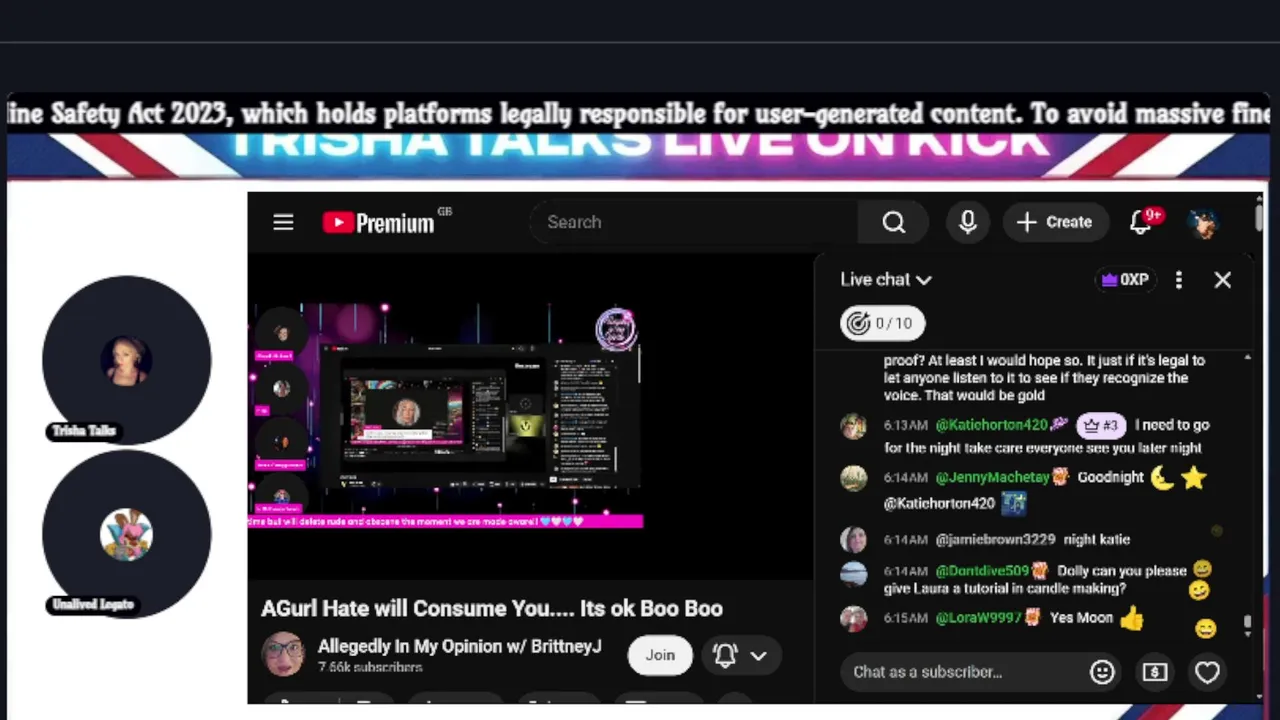Click username @LoraW9997 in chat
Screen dimensions: 1280x720
point(978,618)
